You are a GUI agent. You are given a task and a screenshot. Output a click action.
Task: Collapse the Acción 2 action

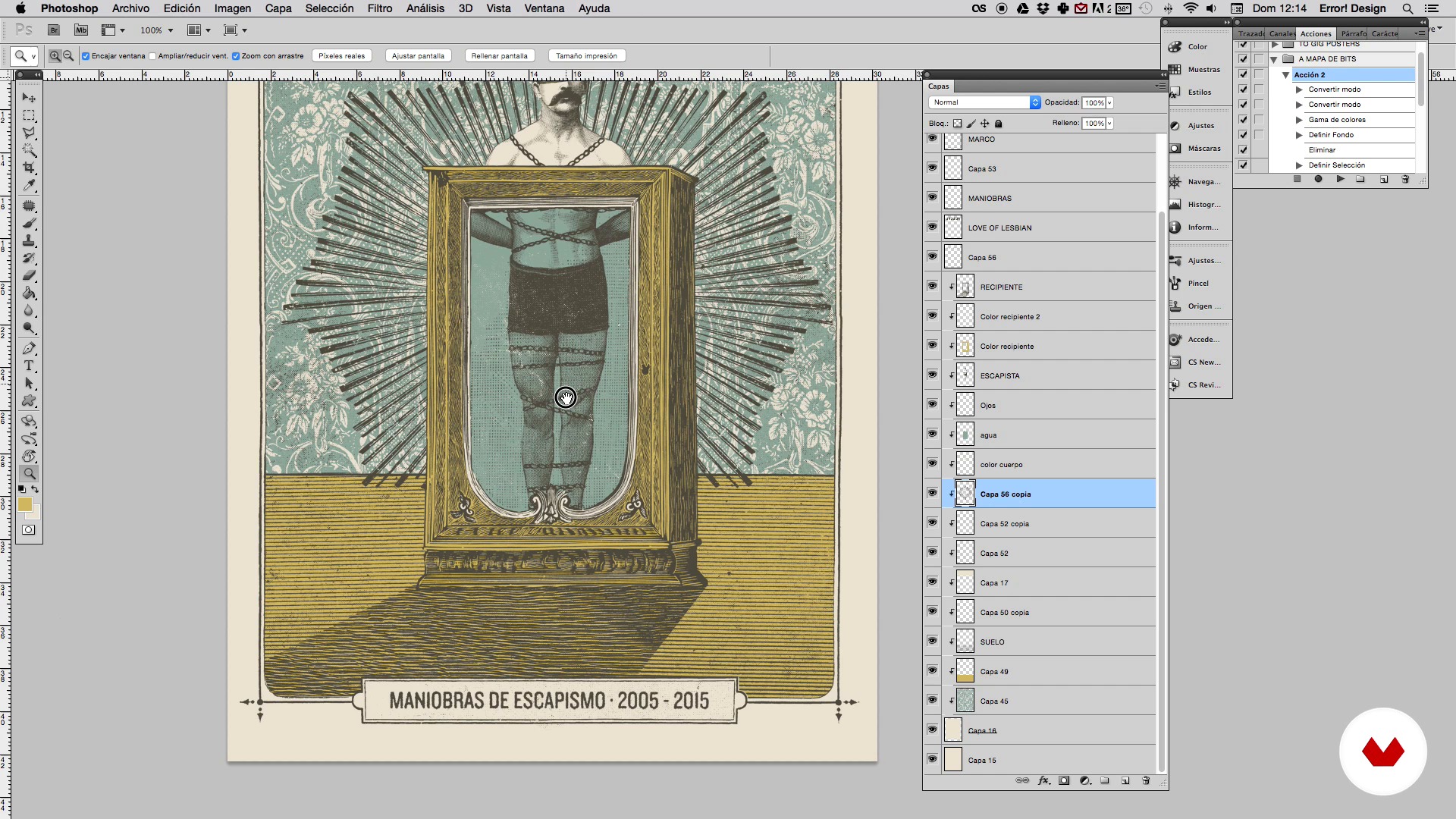[1285, 75]
